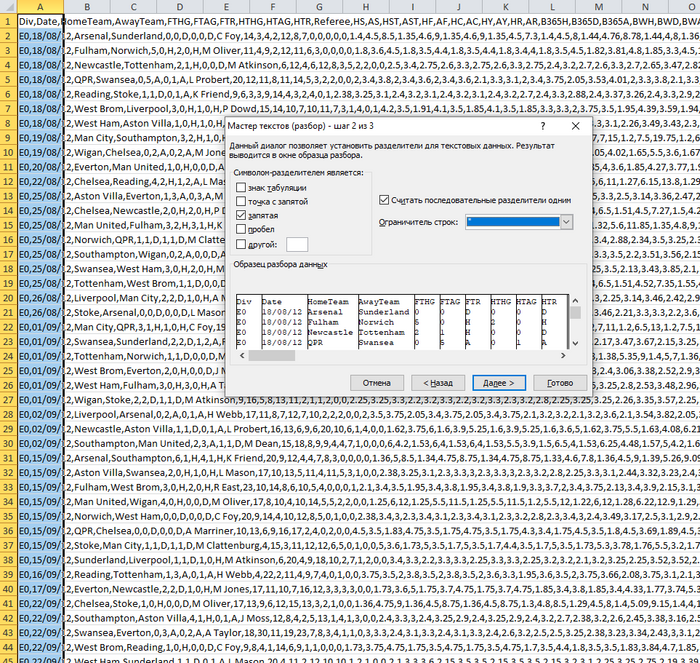The height and width of the screenshot is (663, 700).
Task: Click preview horizontal scroll left arrow
Action: 242,356
